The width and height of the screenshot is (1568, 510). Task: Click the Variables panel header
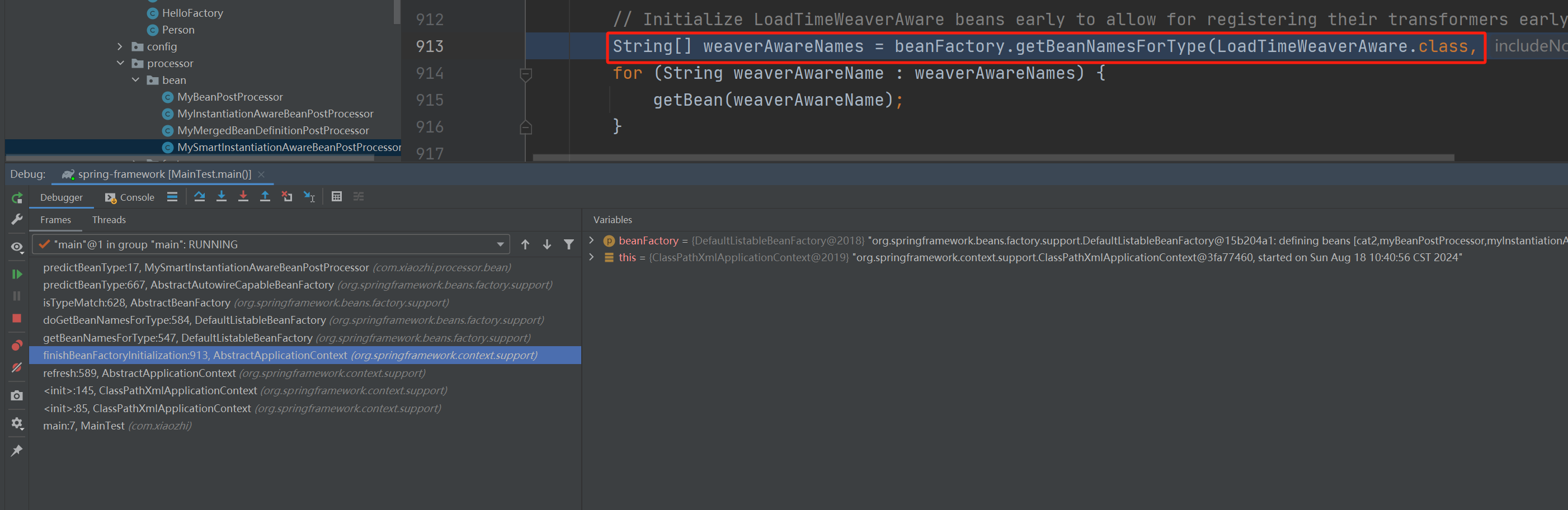tap(613, 220)
